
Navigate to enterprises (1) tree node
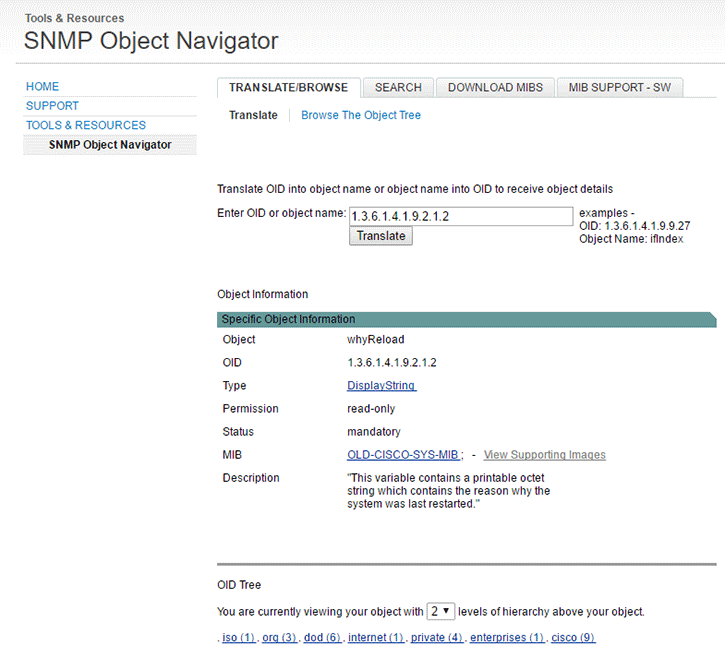pyautogui.click(x=507, y=637)
